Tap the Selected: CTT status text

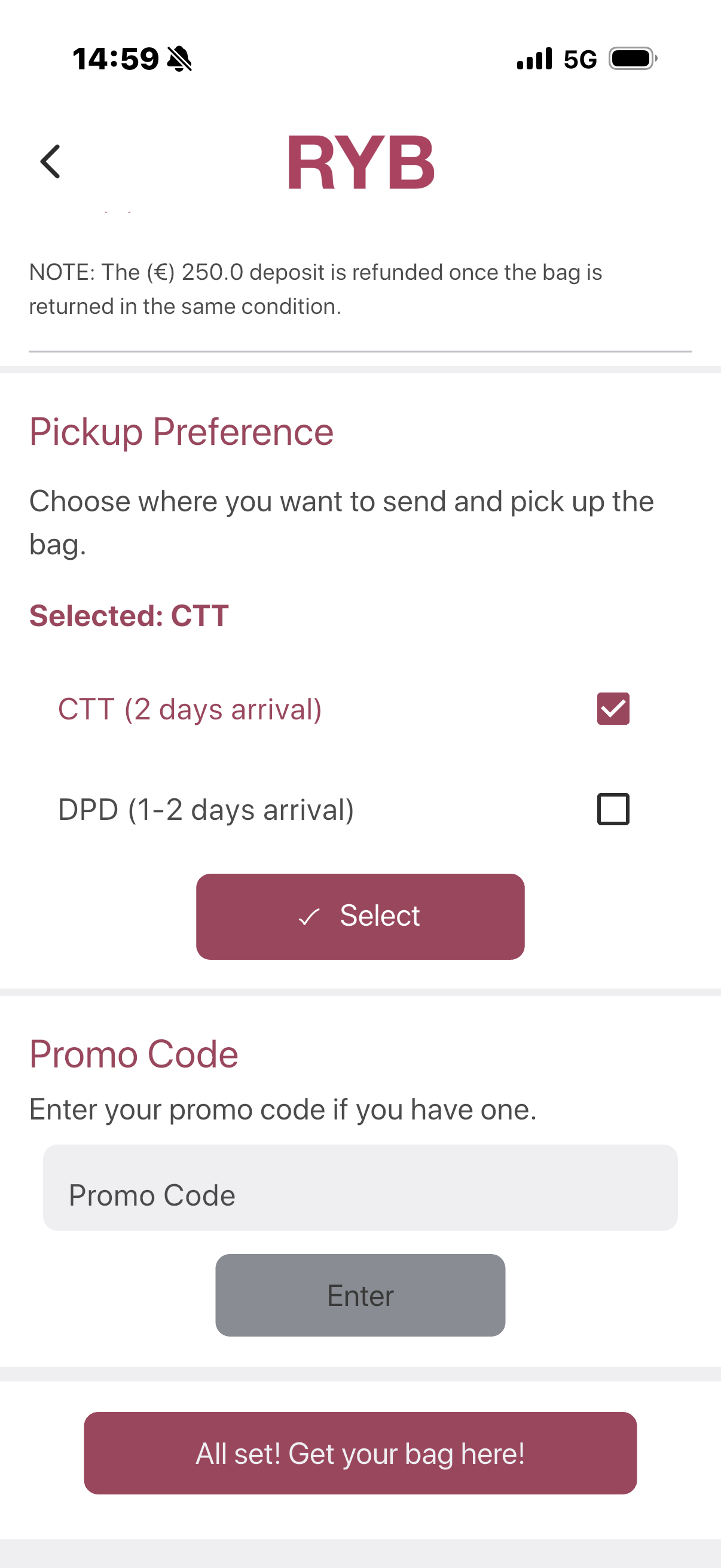(x=129, y=615)
